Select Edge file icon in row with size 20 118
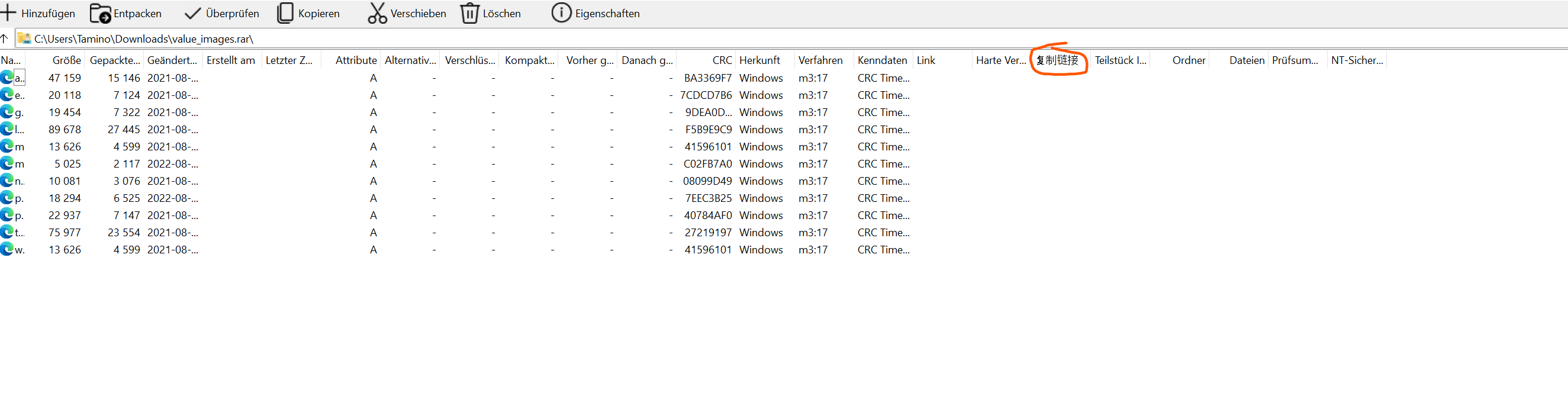 (x=7, y=95)
